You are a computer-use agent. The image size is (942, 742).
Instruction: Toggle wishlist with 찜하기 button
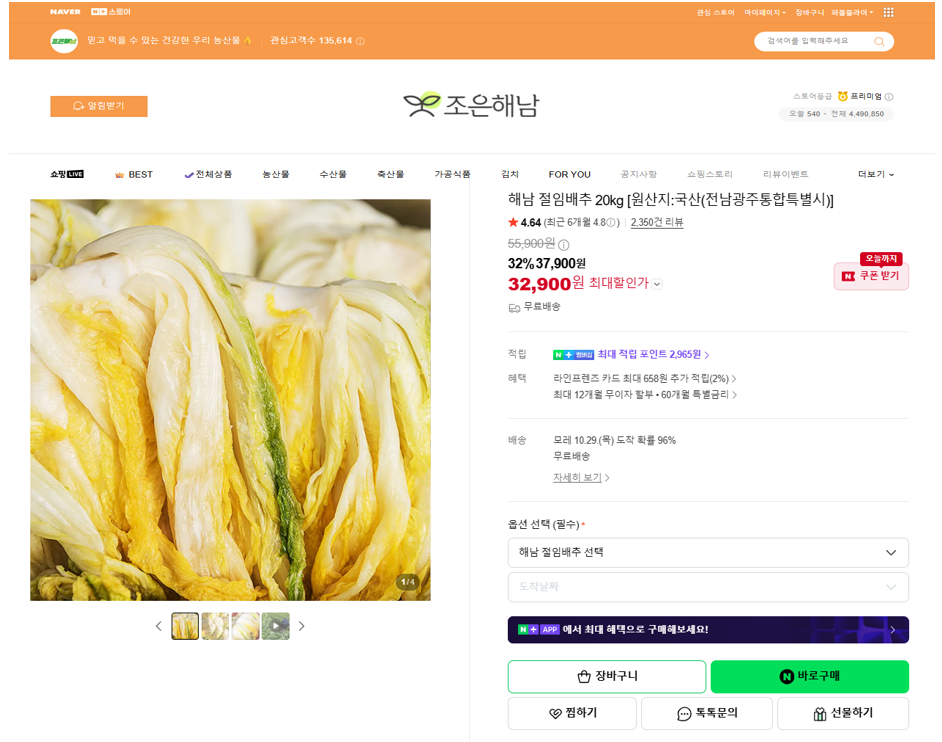pos(573,713)
